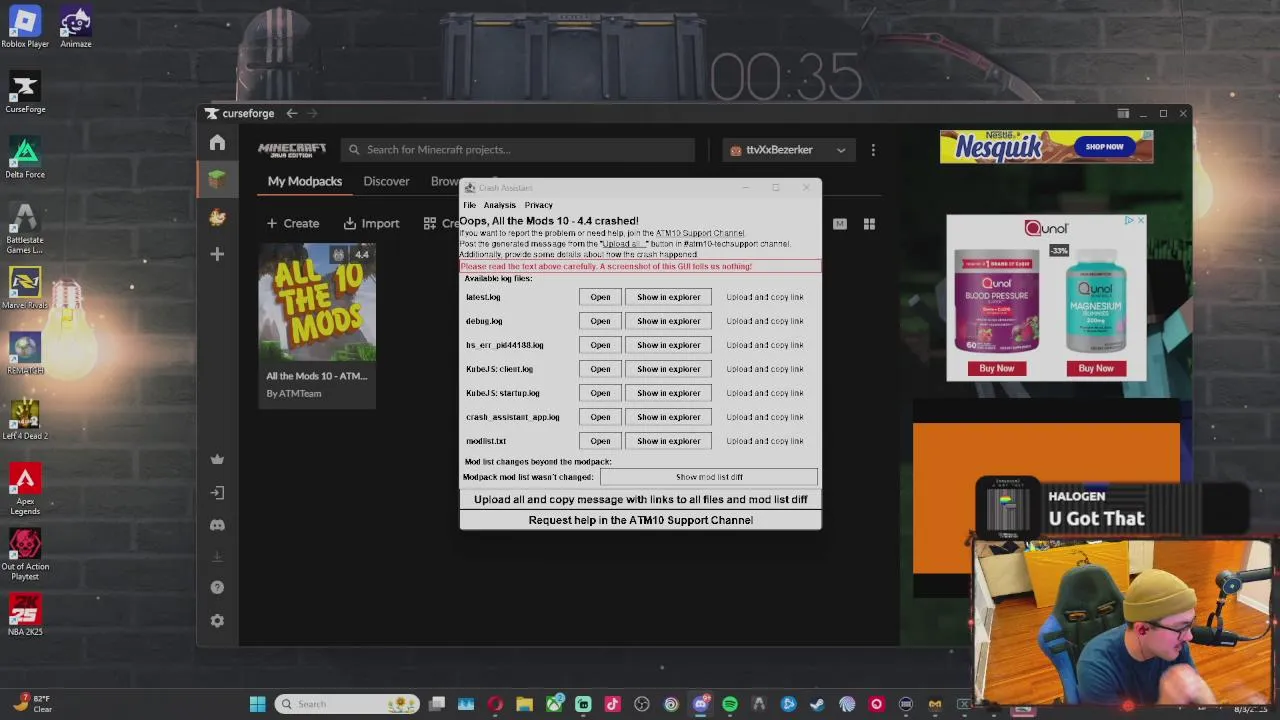Click Create modpack button
The height and width of the screenshot is (720, 1280).
(293, 223)
